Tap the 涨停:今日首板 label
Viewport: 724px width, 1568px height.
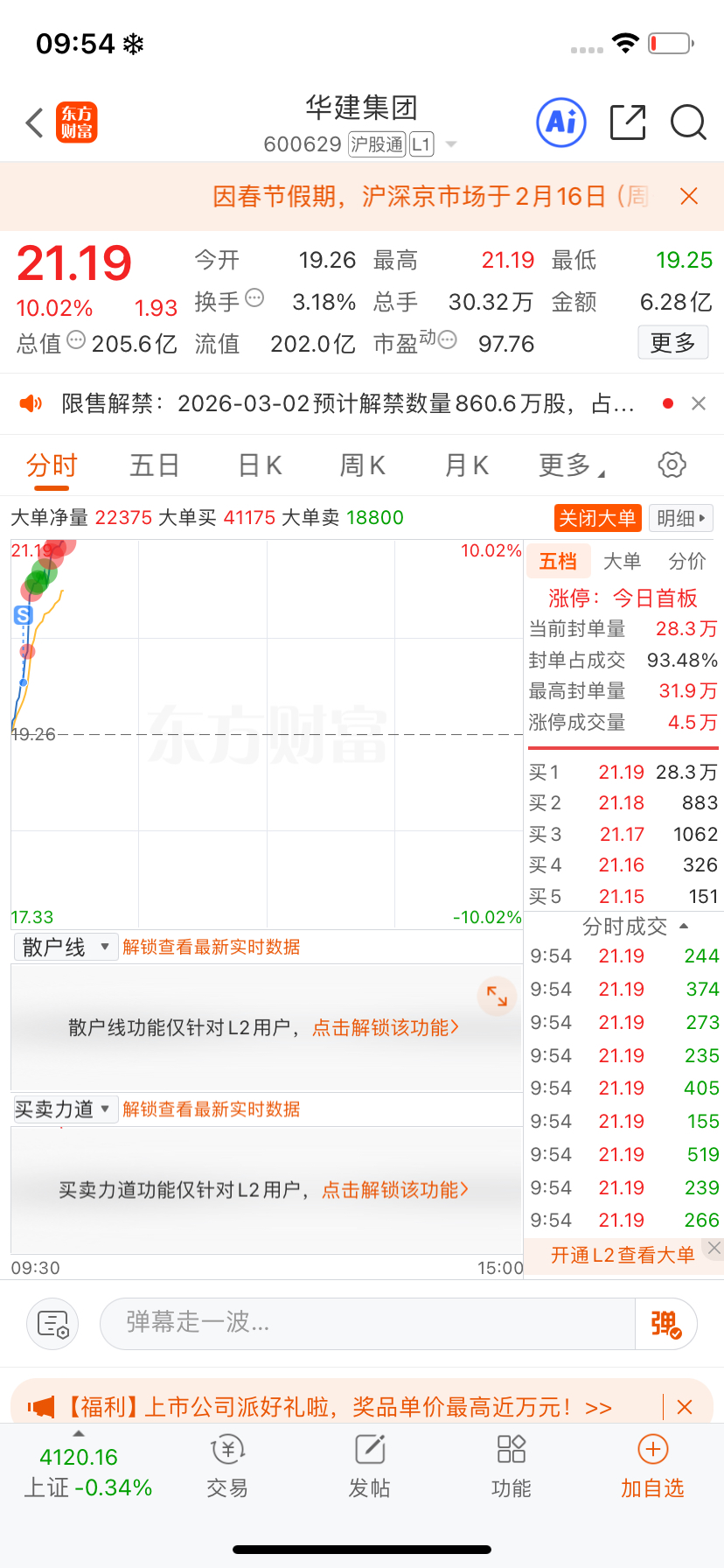coord(623,598)
